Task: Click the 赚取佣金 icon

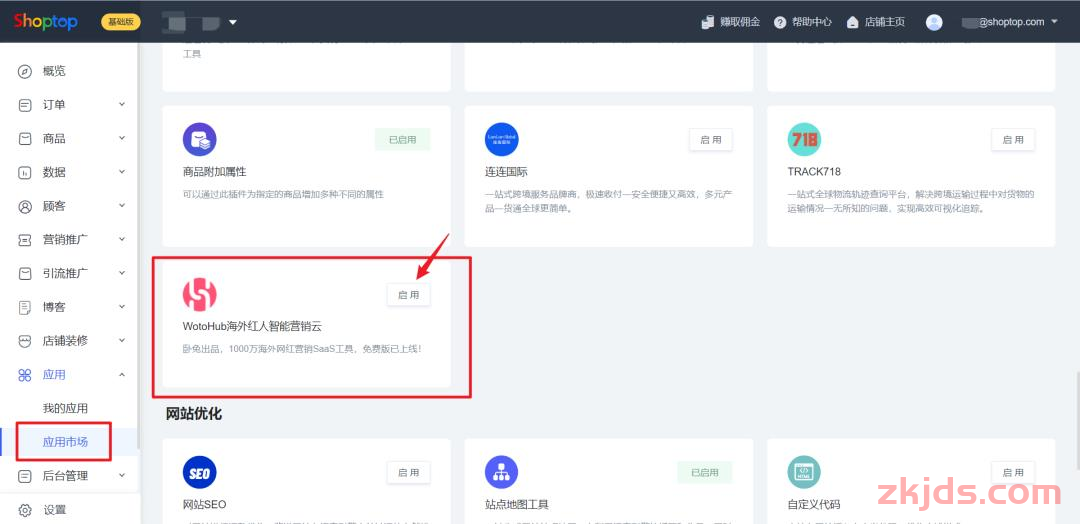Action: (x=707, y=22)
